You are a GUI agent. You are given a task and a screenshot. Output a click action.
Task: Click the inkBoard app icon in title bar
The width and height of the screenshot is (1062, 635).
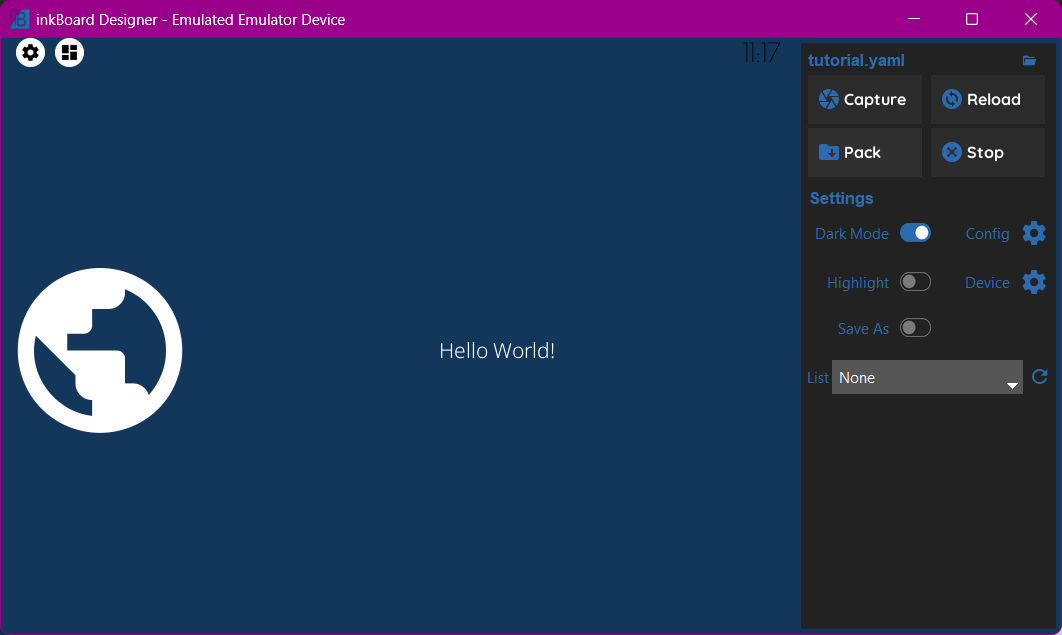pyautogui.click(x=20, y=19)
